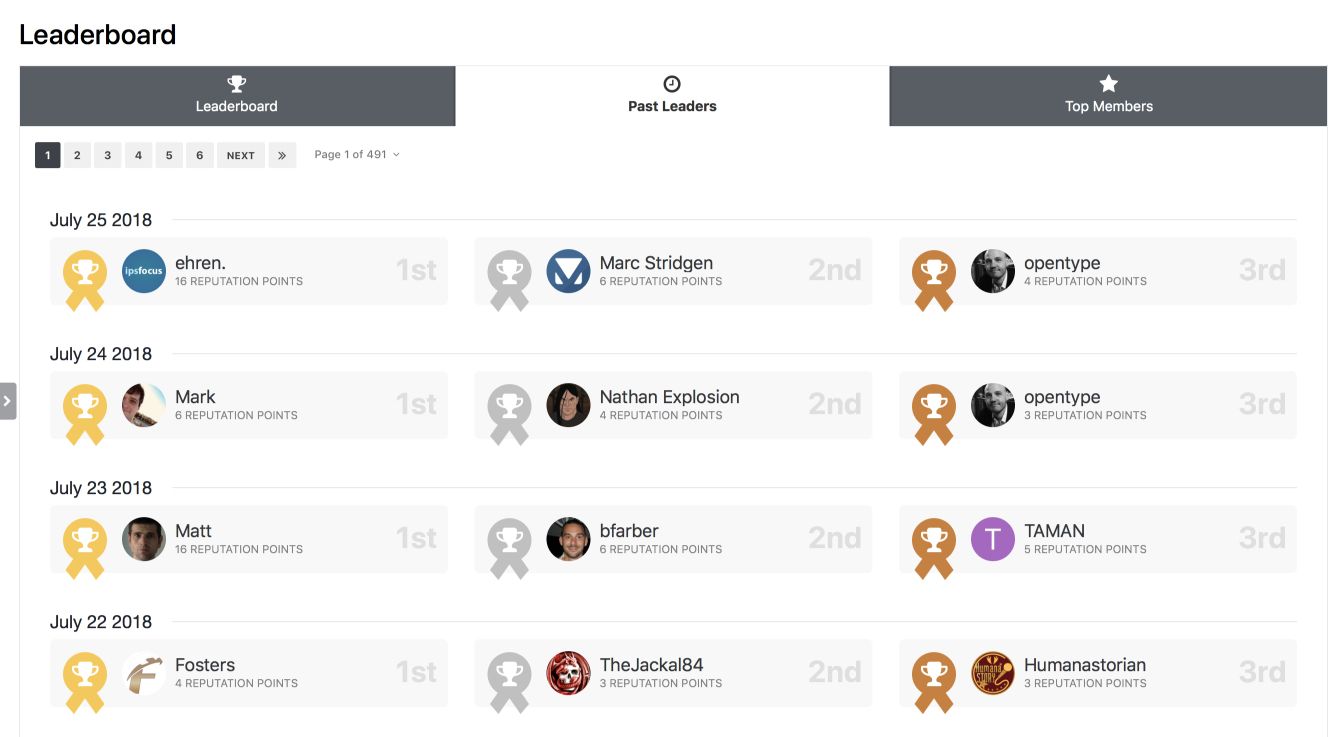Screen dimensions: 1344x737
Task: Click the silver trophy ribbon beside bfarber
Action: (x=509, y=544)
